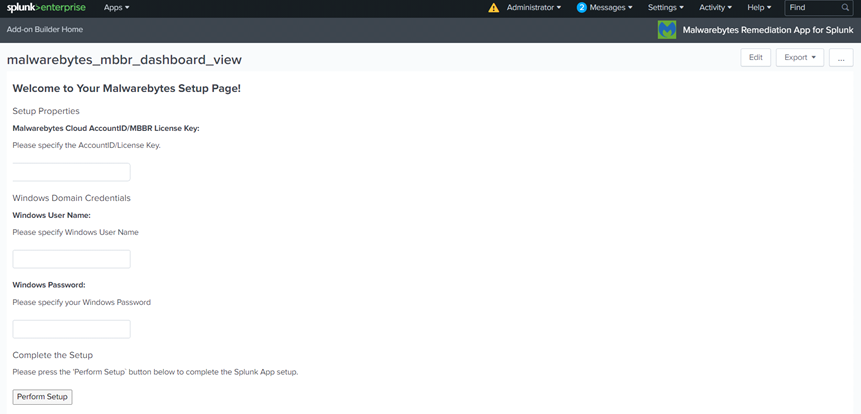This screenshot has height=414, width=861.
Task: Click Malwarebytes Remediation App for Splunk title
Action: 768,30
